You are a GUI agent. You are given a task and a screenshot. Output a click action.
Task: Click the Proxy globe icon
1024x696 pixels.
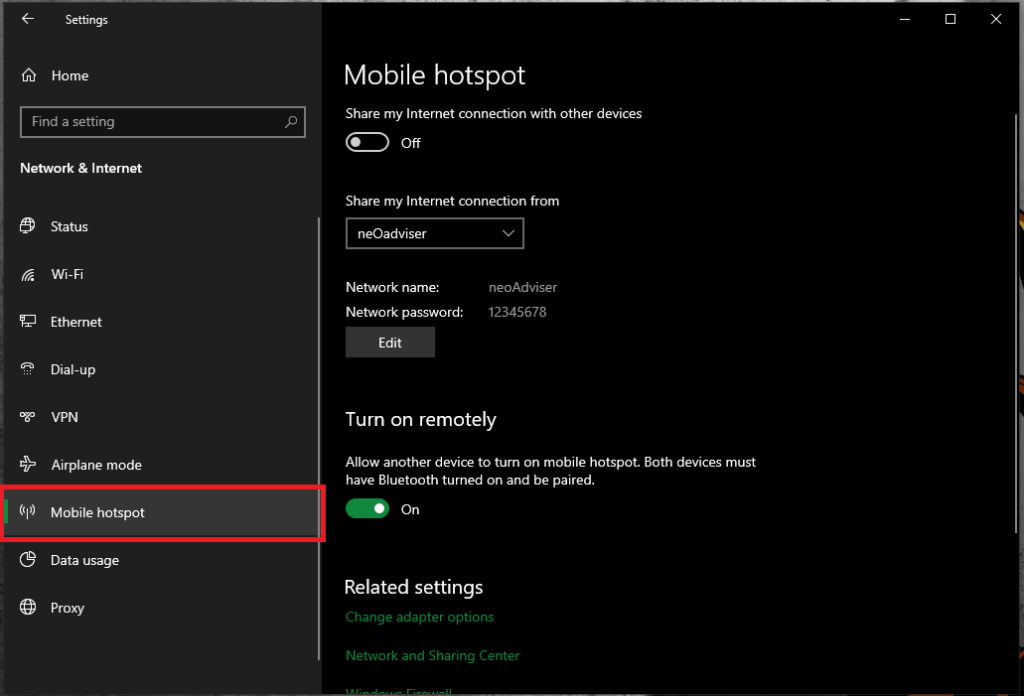[27, 608]
